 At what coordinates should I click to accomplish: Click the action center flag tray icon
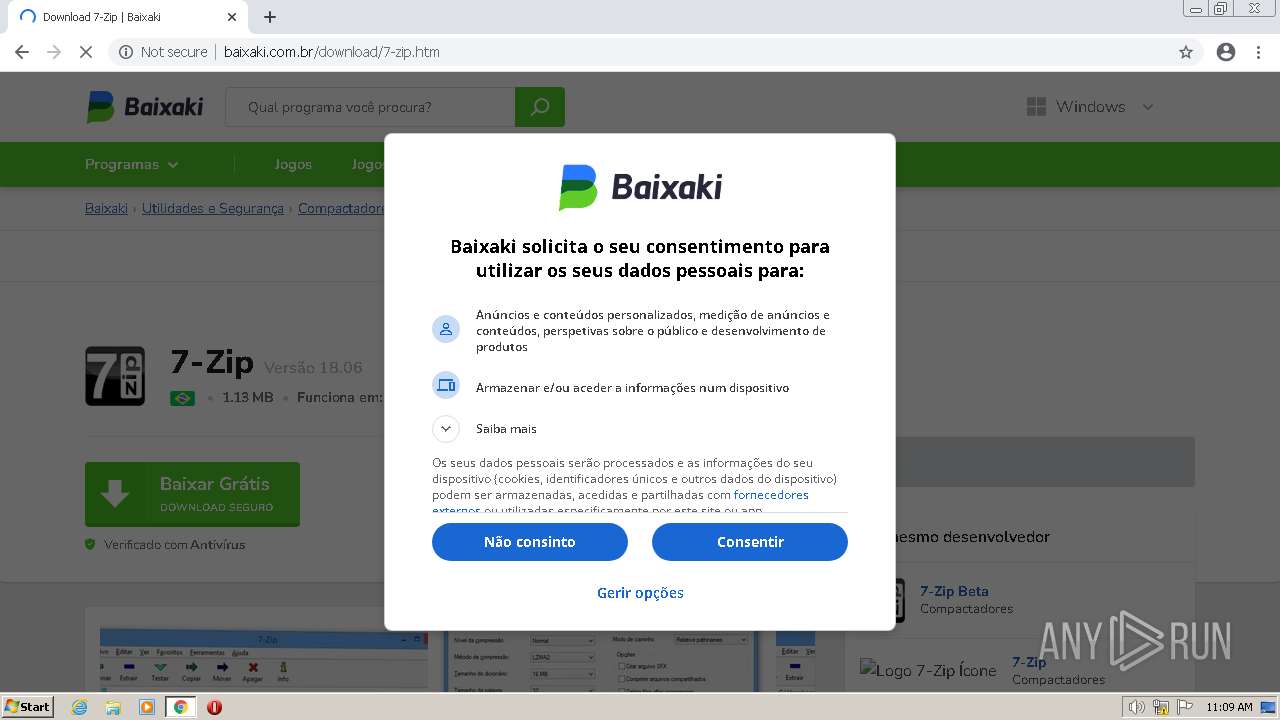tap(1184, 707)
